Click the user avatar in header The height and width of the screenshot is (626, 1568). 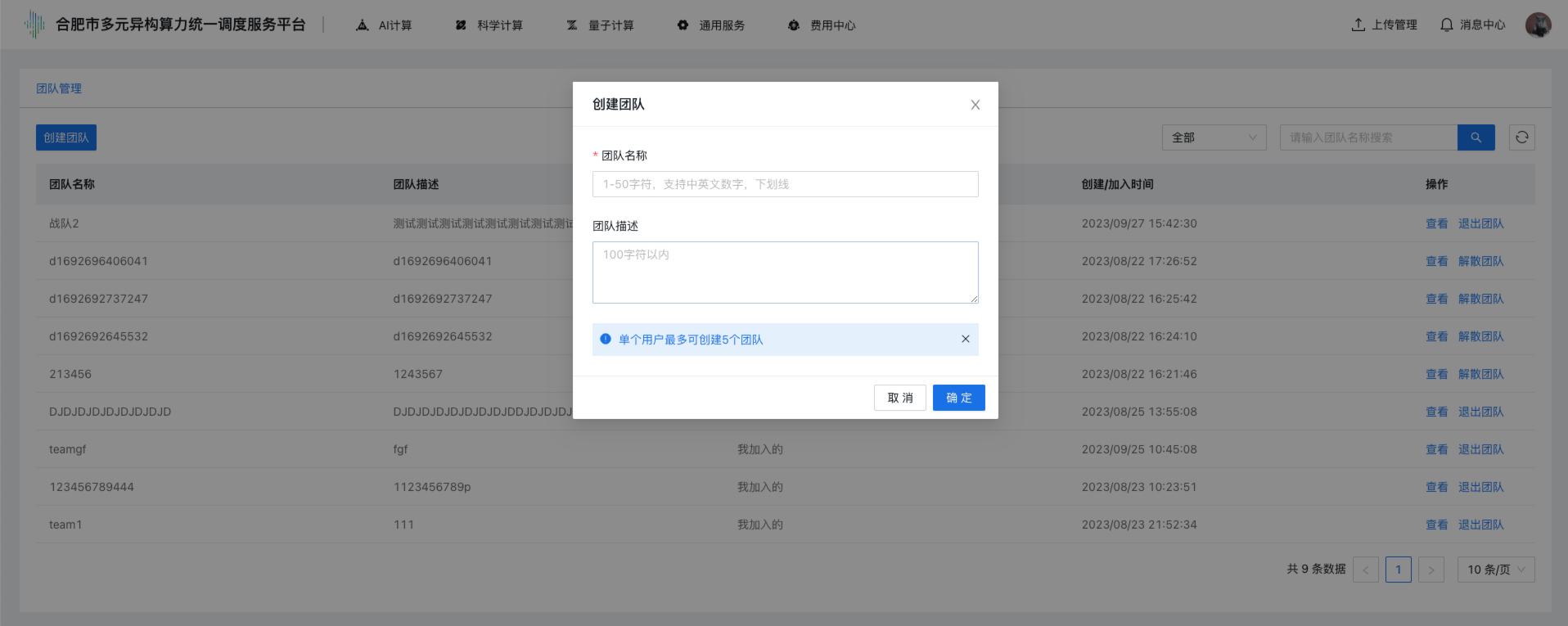click(1538, 25)
